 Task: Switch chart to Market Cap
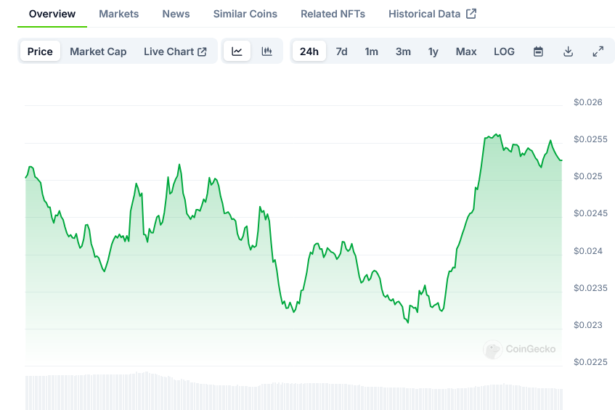(x=98, y=51)
